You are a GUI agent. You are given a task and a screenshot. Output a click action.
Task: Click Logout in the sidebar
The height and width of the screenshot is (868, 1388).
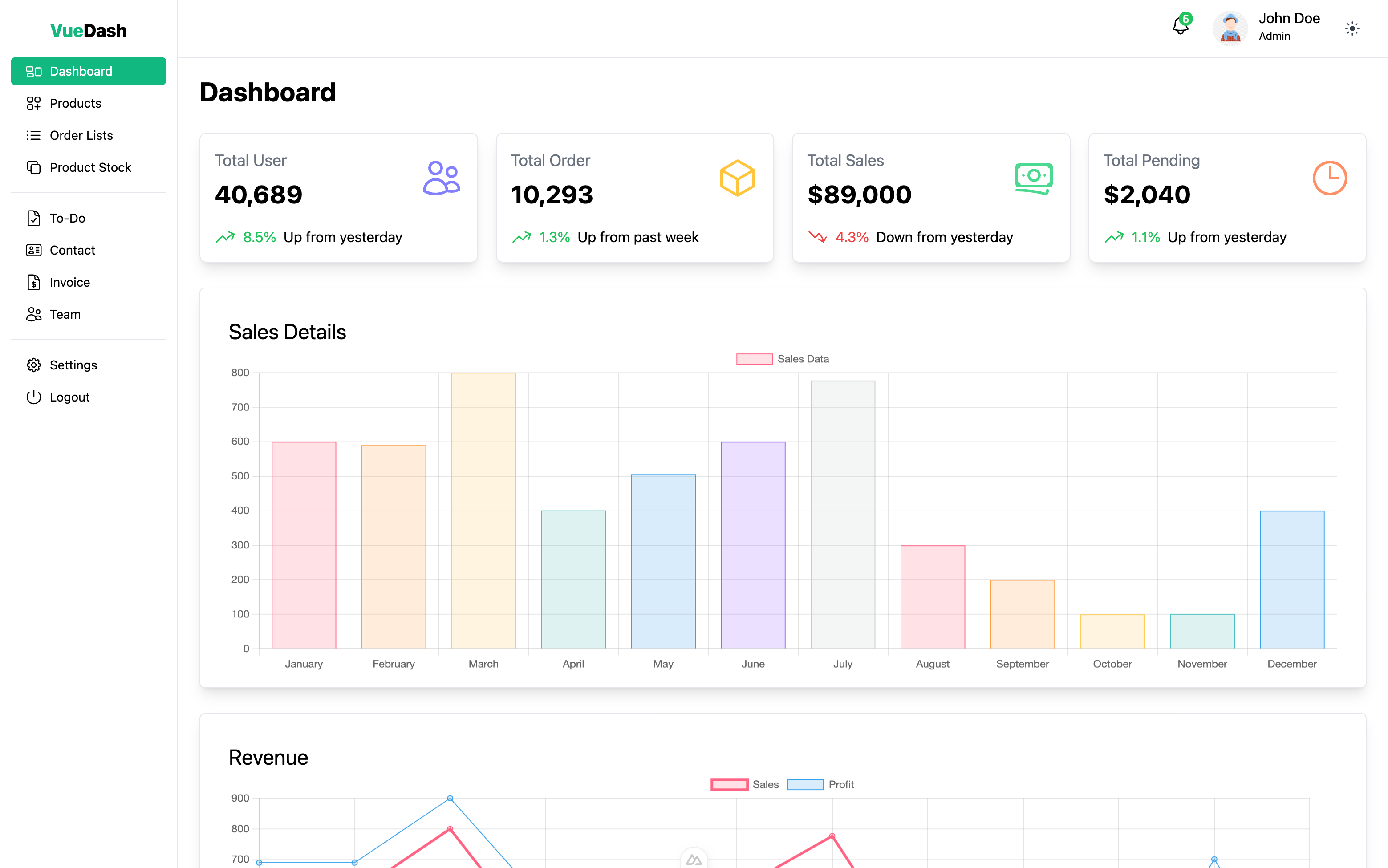pos(89,397)
